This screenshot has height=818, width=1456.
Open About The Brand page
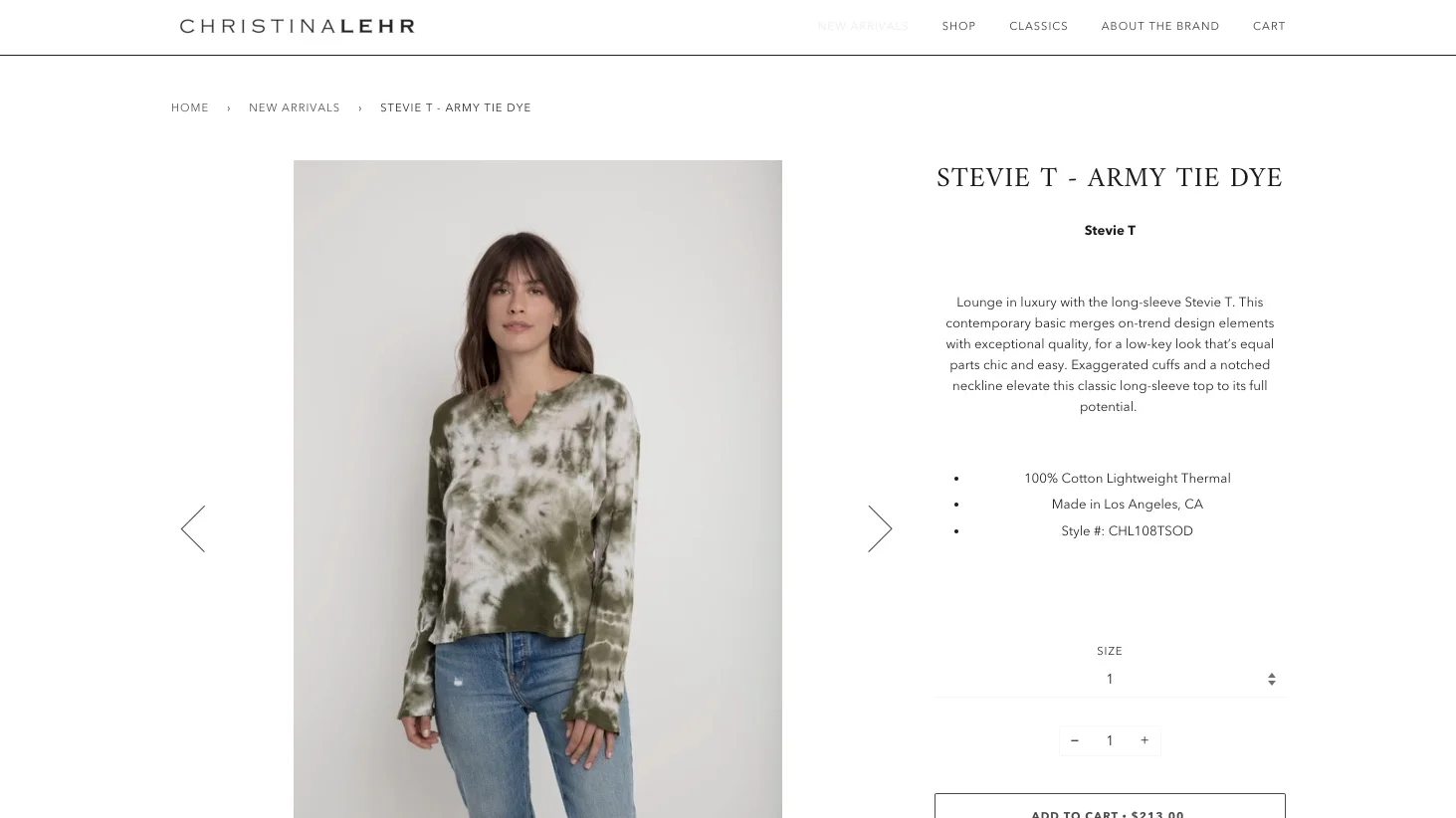[1159, 26]
